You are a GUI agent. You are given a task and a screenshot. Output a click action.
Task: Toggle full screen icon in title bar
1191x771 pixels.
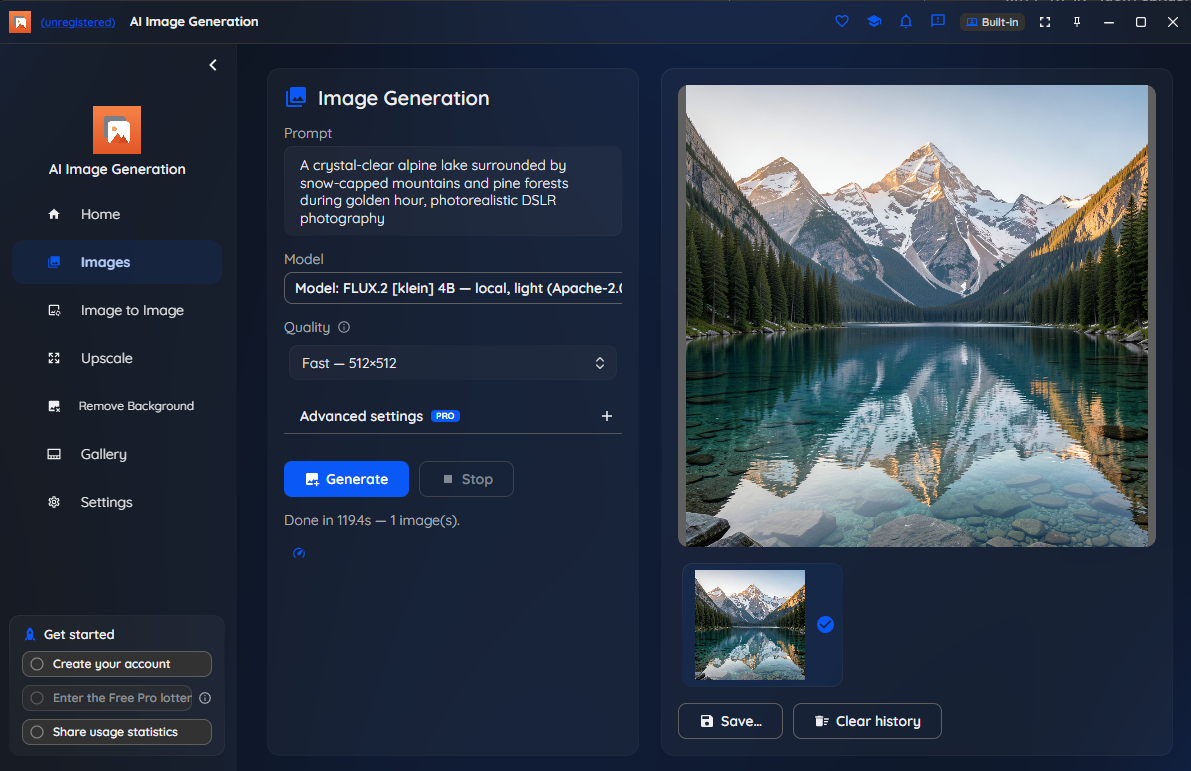coord(1045,22)
